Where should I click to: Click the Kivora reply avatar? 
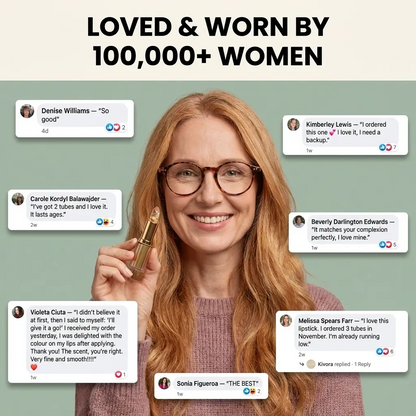(311, 364)
